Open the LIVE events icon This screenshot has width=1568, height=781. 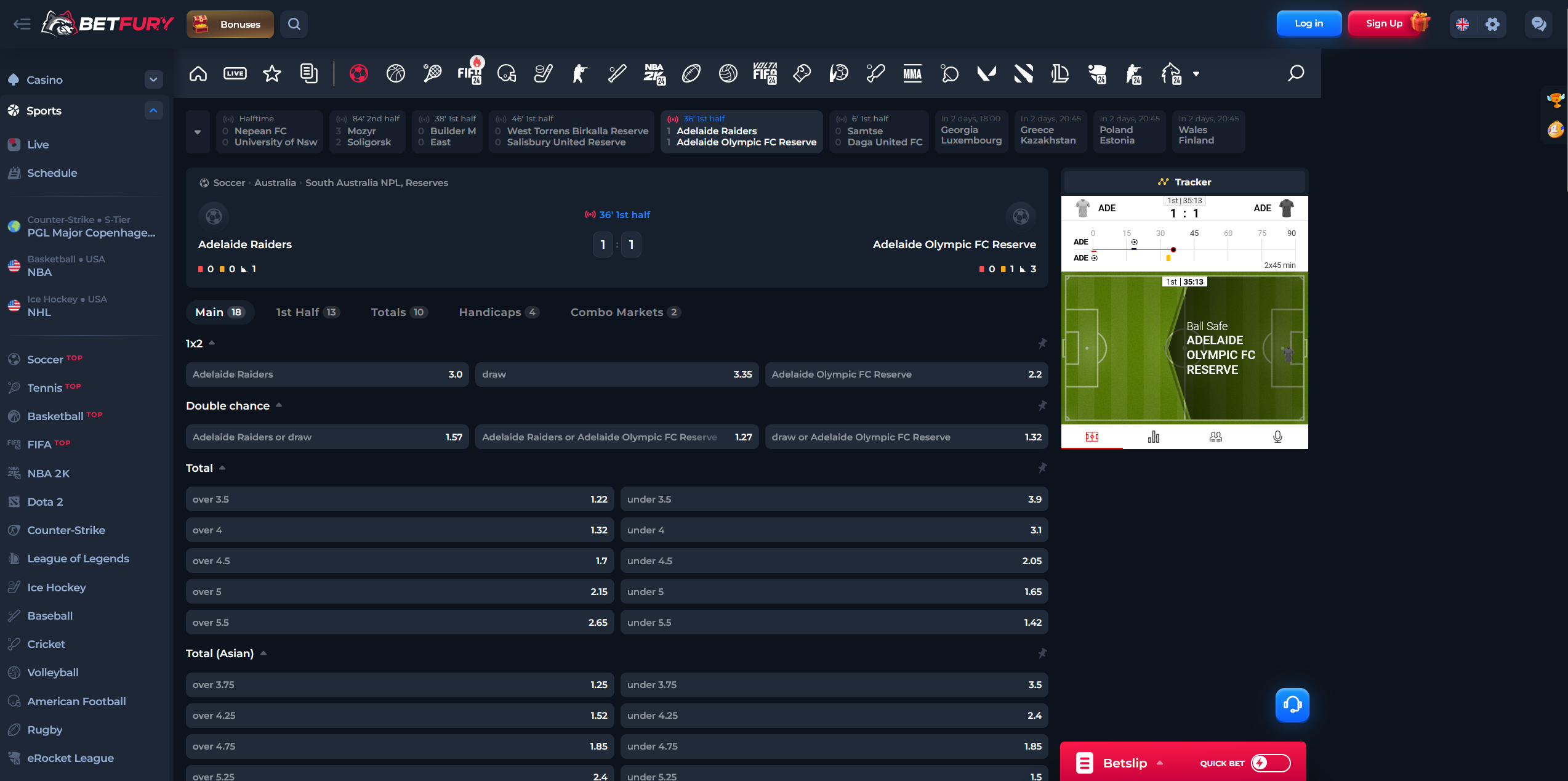tap(235, 74)
